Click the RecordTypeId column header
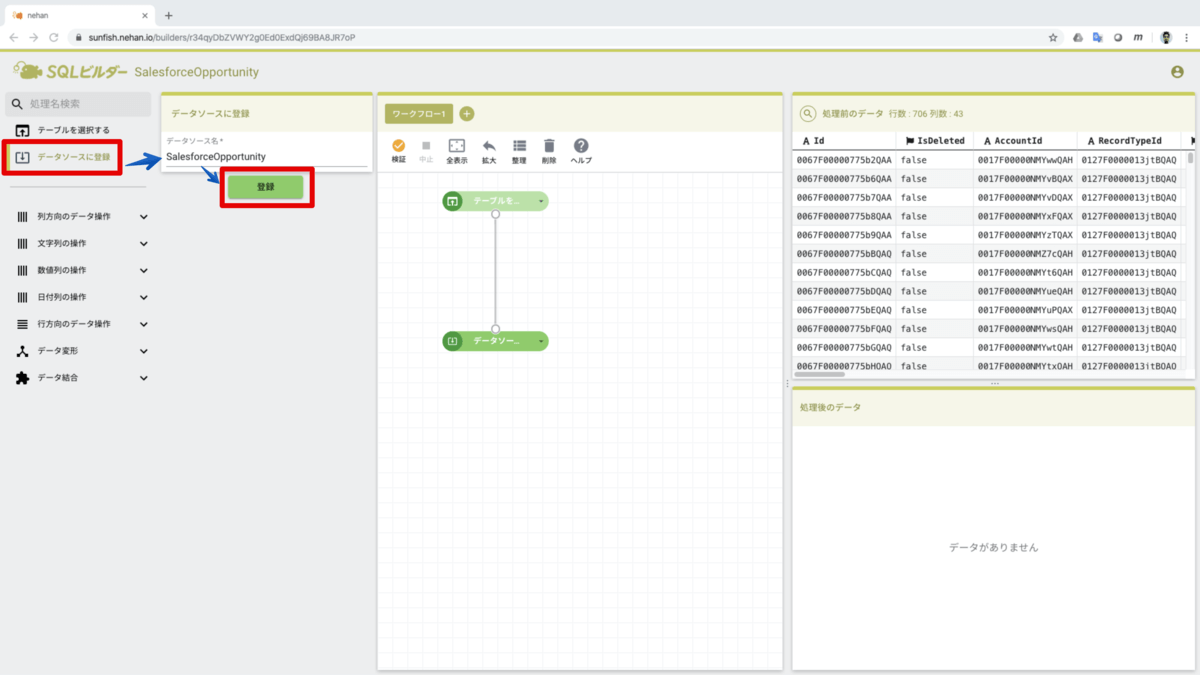Image resolution: width=1200 pixels, height=675 pixels. (x=1127, y=141)
